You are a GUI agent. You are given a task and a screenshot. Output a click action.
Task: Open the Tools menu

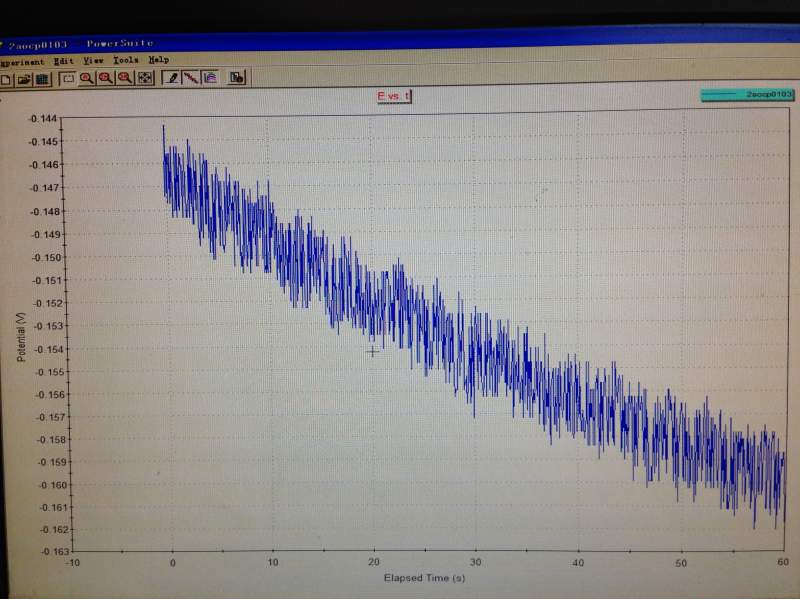pyautogui.click(x=126, y=60)
